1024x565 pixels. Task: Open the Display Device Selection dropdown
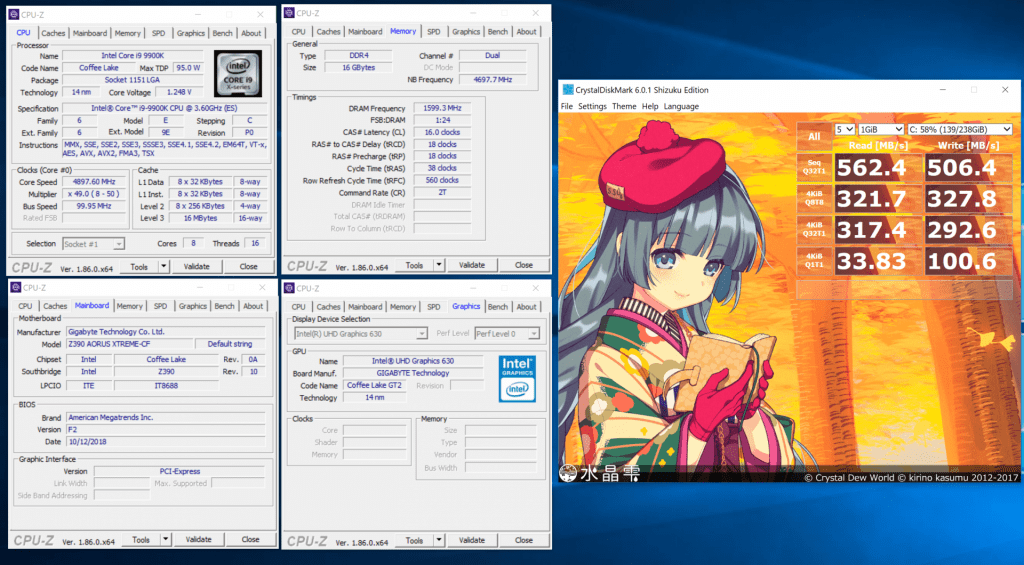(x=360, y=334)
